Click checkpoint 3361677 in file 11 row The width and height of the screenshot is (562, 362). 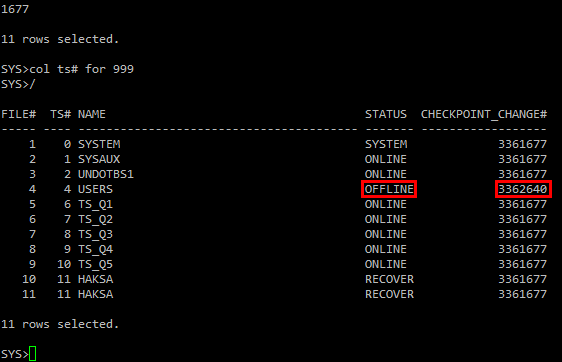tap(523, 294)
